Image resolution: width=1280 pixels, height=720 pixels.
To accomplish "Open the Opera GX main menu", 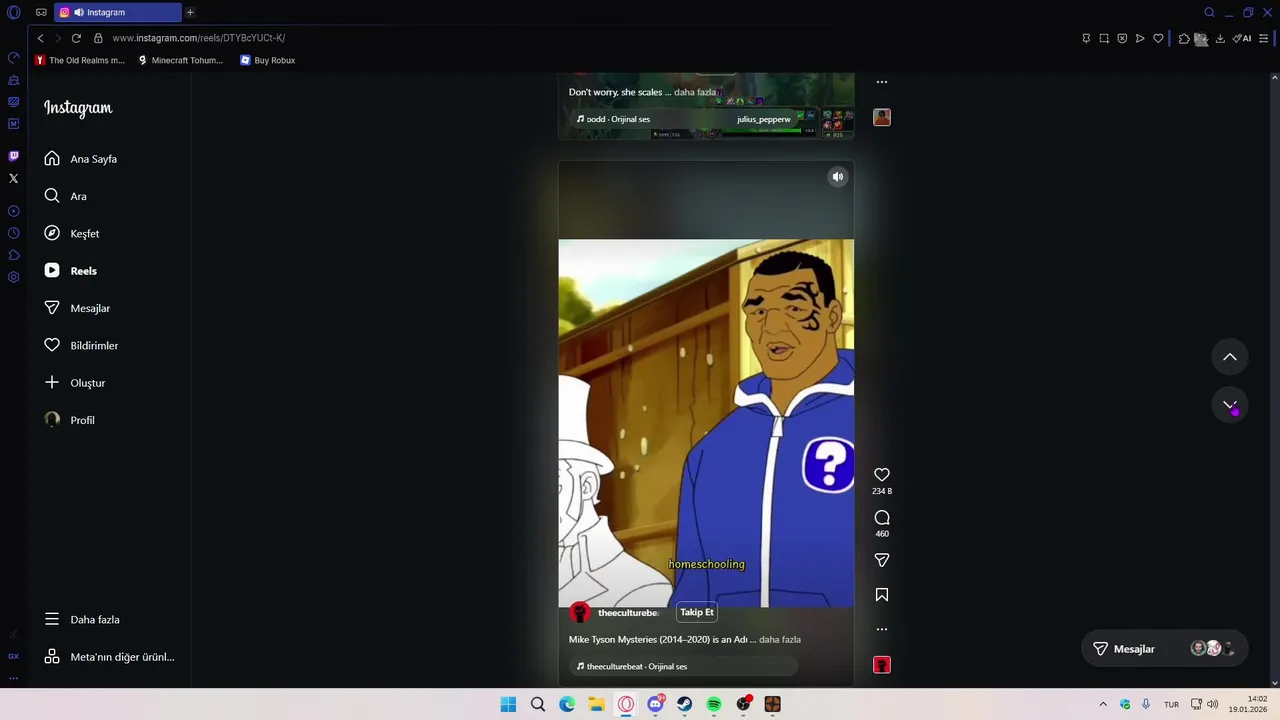I will [14, 12].
